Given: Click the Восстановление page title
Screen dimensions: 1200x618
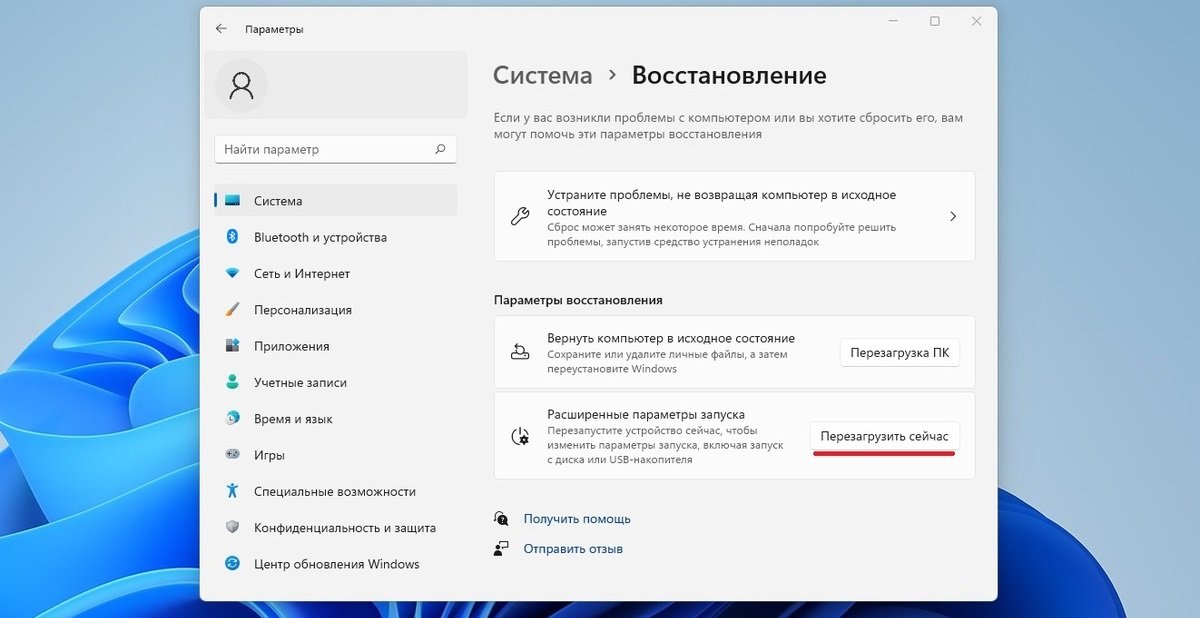Looking at the screenshot, I should tap(729, 75).
